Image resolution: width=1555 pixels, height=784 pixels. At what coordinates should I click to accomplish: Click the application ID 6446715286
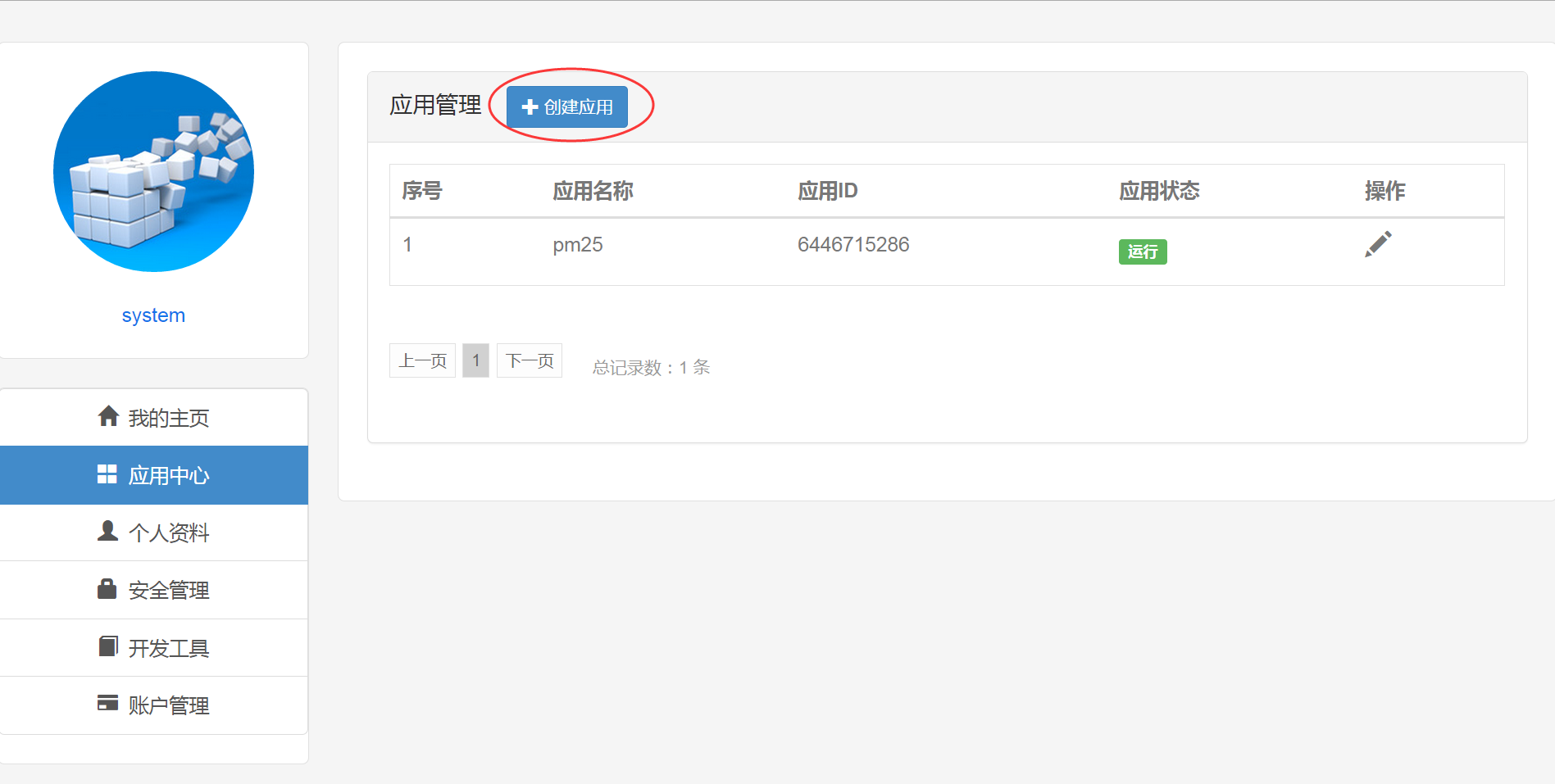coord(853,245)
